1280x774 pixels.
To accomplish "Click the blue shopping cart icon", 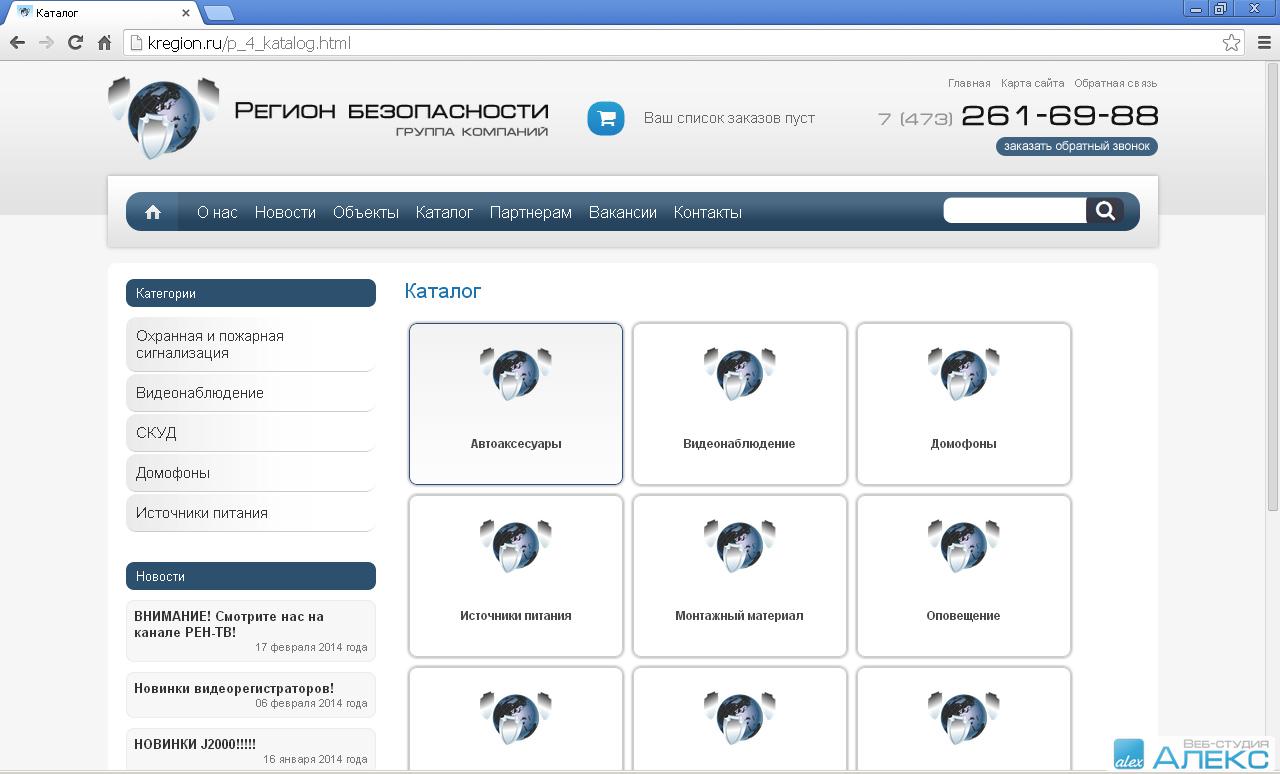I will coord(605,118).
